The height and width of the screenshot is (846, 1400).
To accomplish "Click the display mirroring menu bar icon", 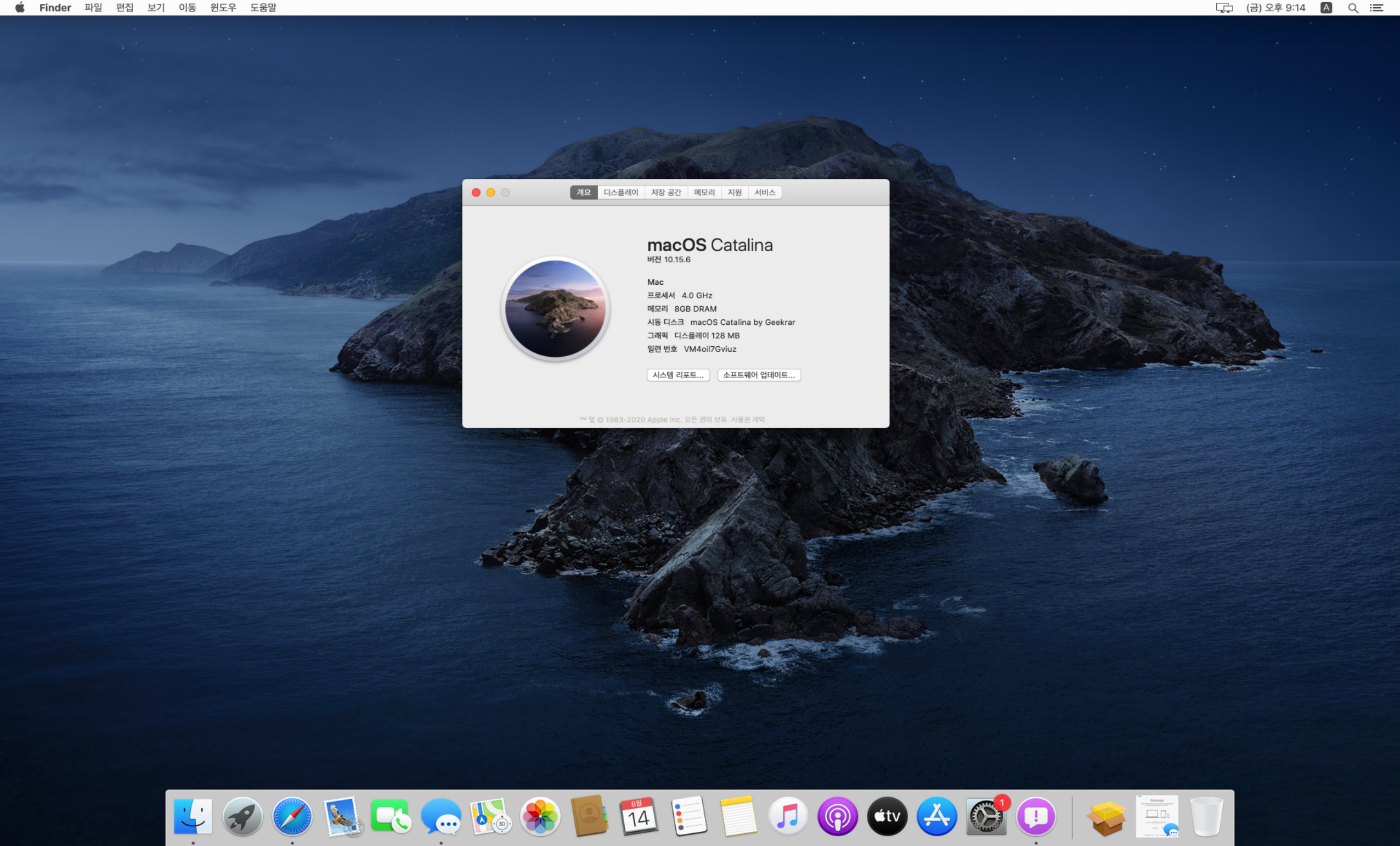I will (1224, 8).
